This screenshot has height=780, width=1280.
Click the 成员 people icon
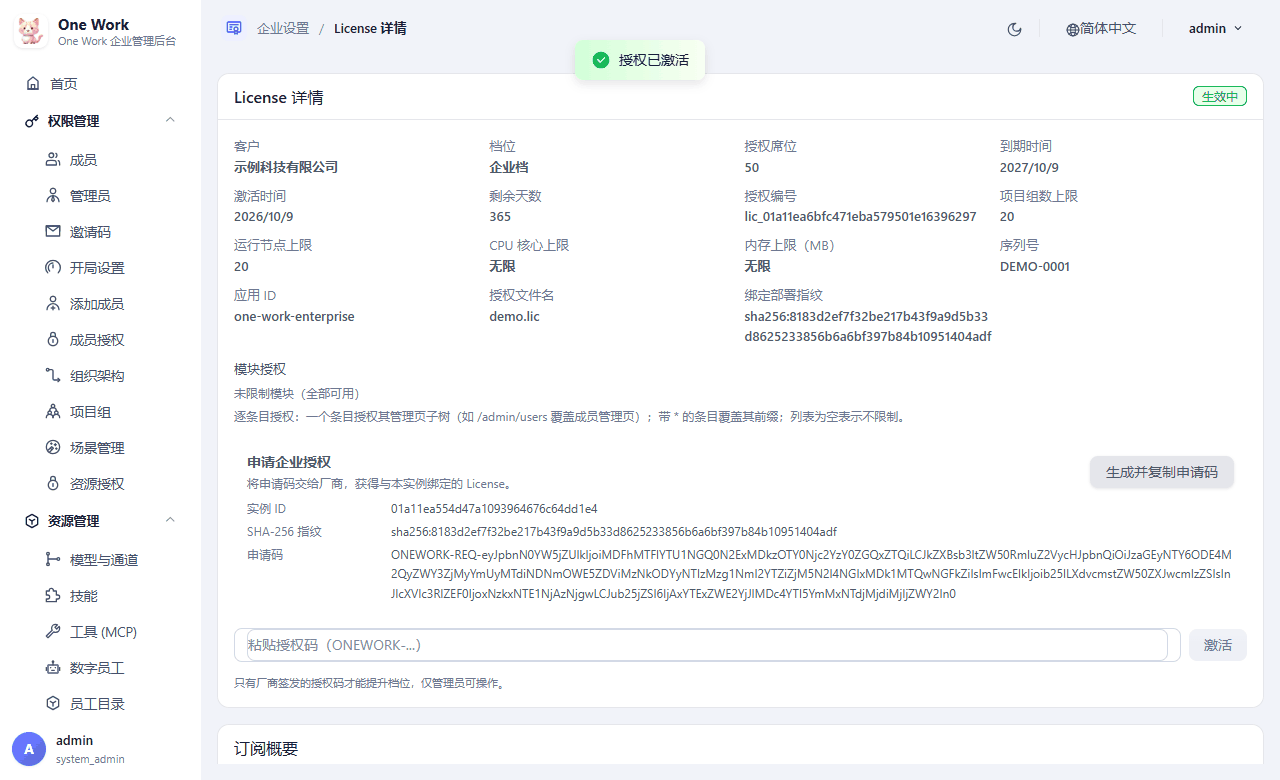click(53, 160)
